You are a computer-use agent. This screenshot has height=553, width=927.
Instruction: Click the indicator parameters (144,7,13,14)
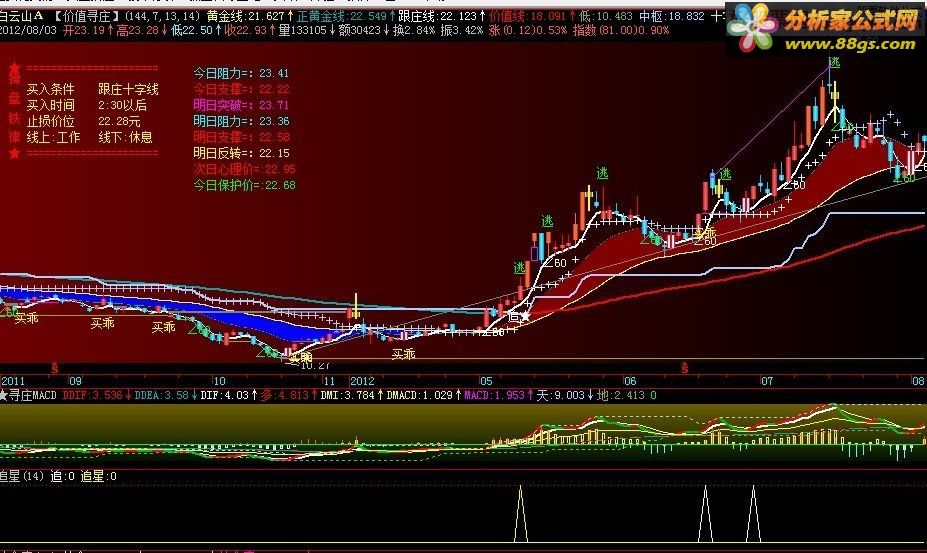pos(163,16)
